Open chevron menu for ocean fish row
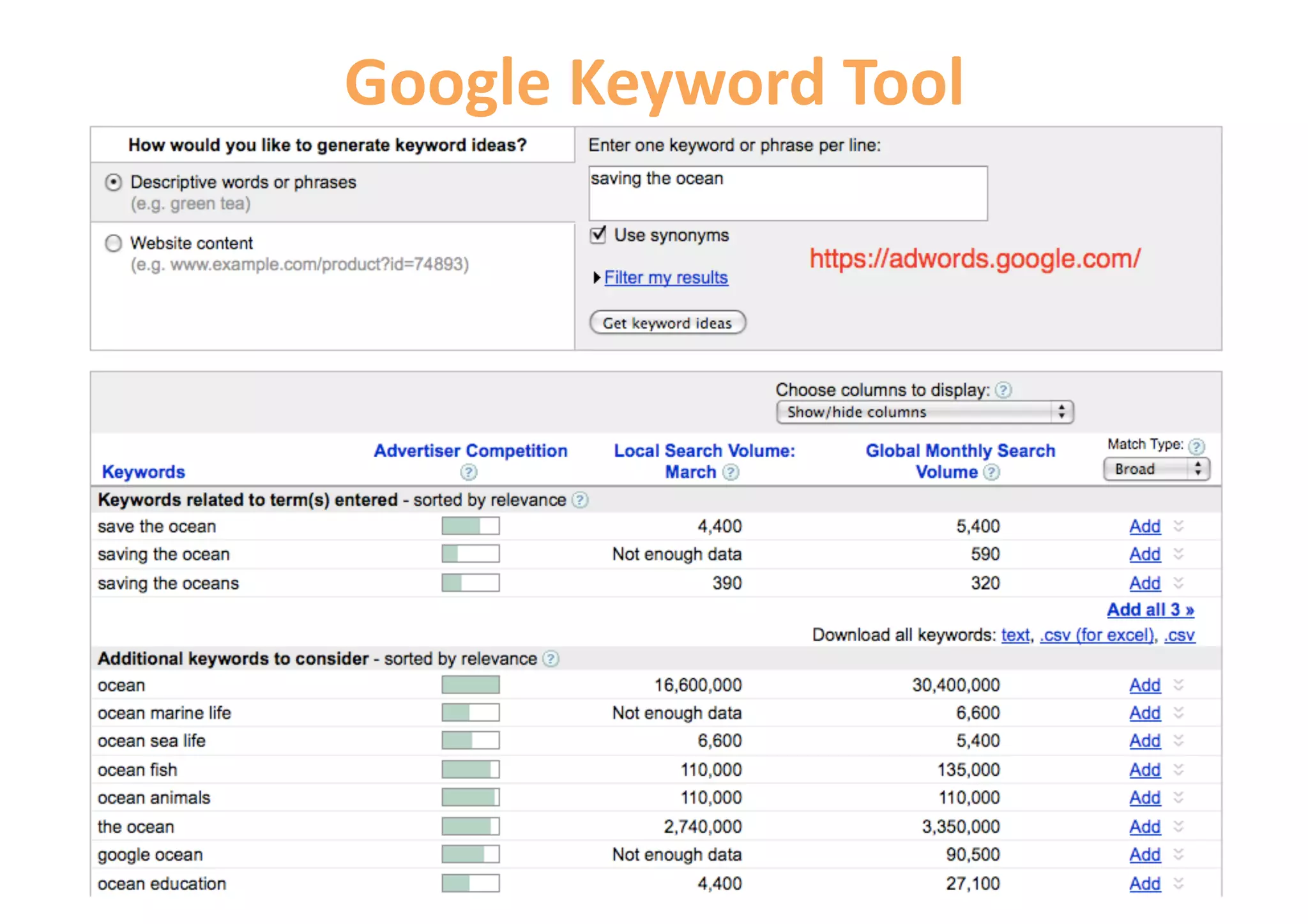The width and height of the screenshot is (1308, 924). coord(1178,769)
